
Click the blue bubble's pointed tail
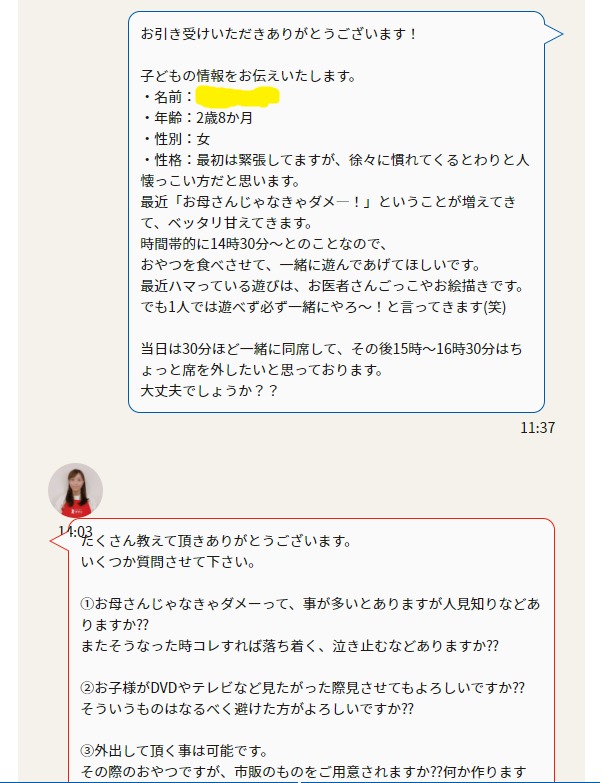click(554, 34)
